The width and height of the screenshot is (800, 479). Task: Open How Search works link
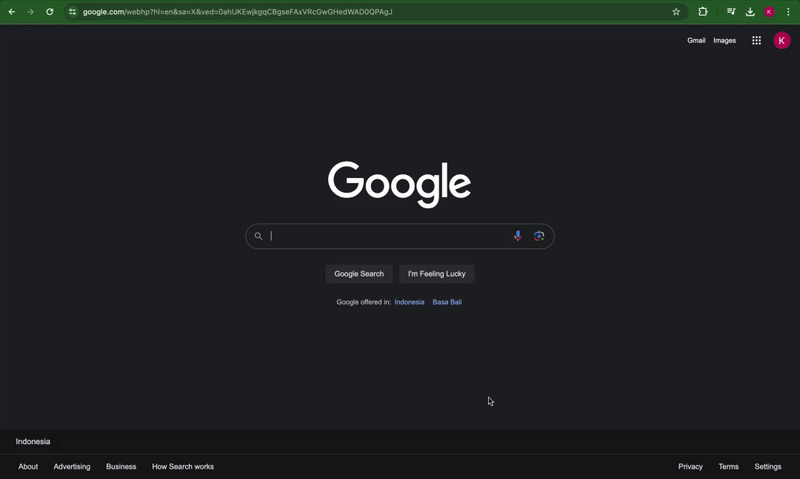click(183, 466)
